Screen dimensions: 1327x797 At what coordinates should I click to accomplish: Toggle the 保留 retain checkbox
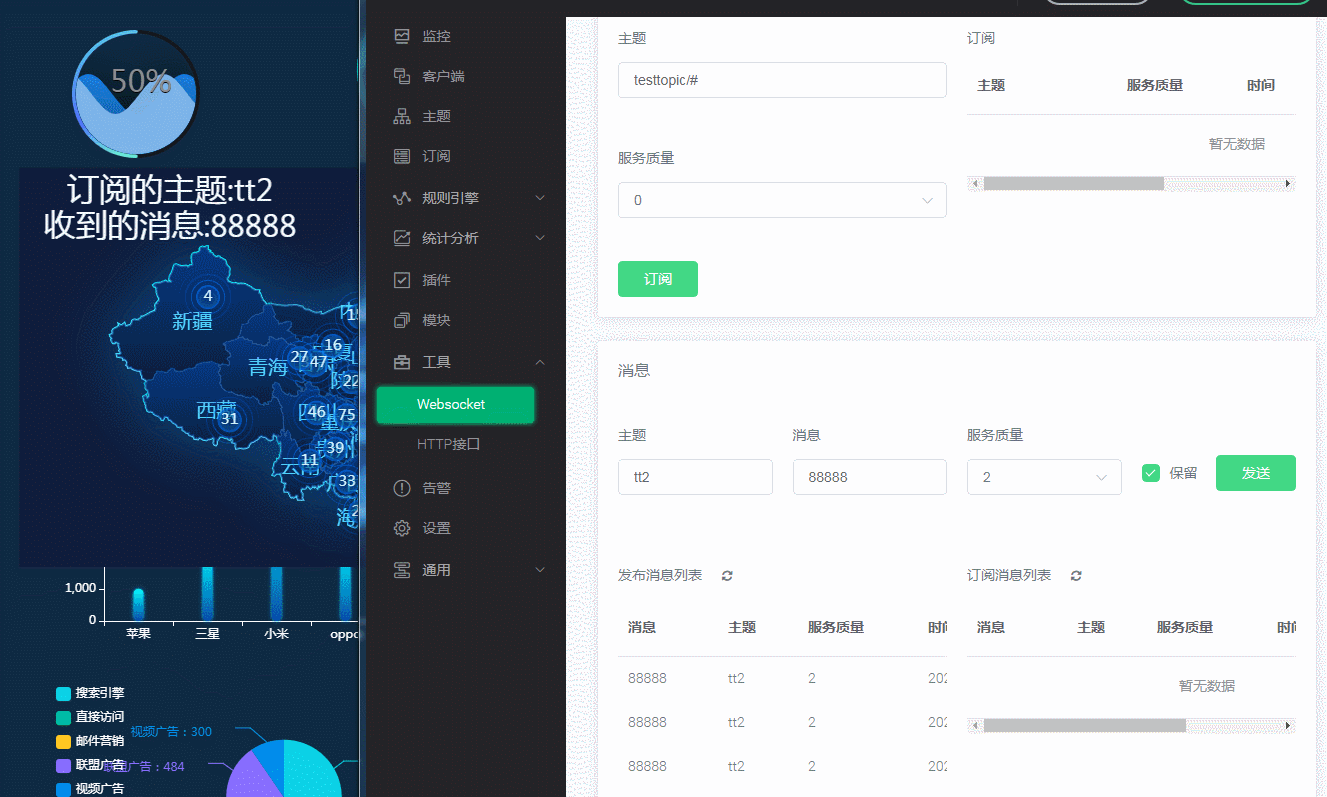[x=1151, y=473]
